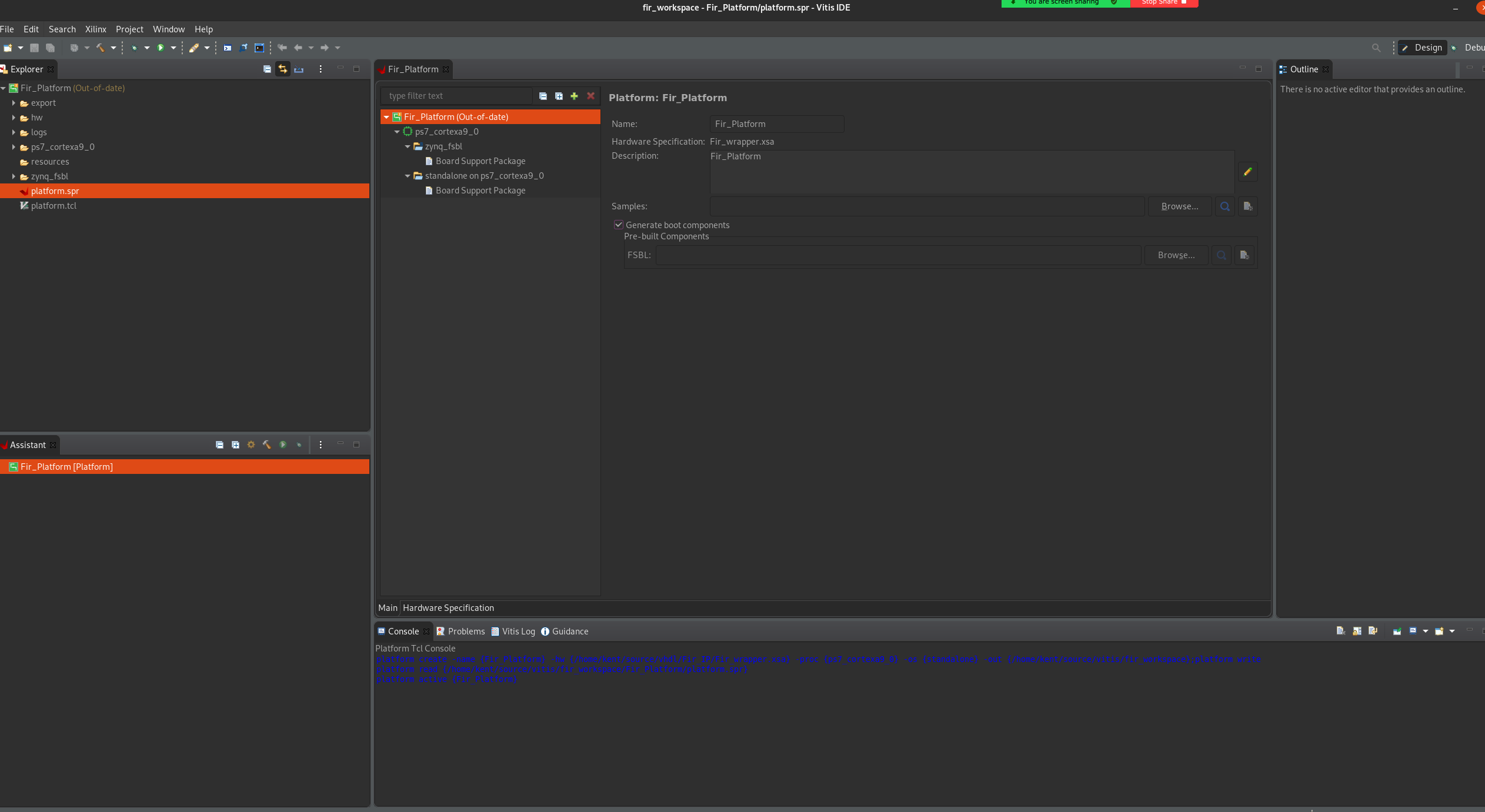Switch to the Vitis Log tab
Viewport: 1485px width, 812px height.
[513, 631]
